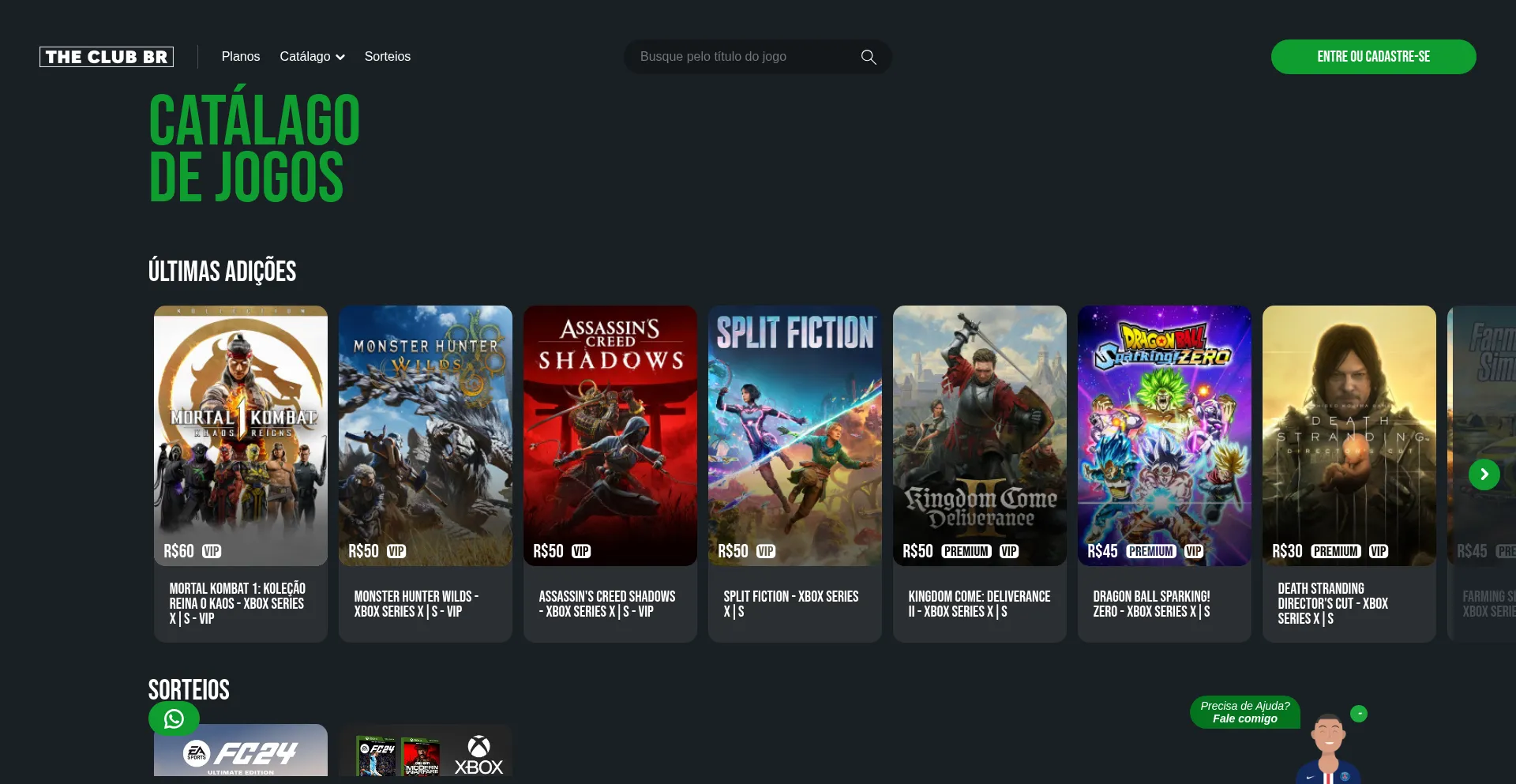Click Dragon Ball Sparking! Zero title
Screen dimensions: 1516x784
(x=1151, y=604)
